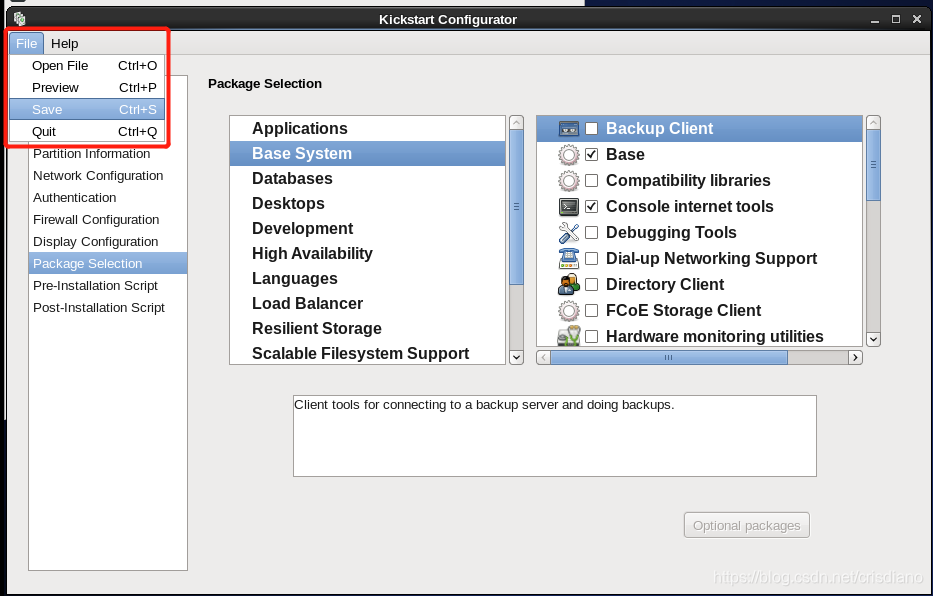Click package list horizontal scroll right arrow
The image size is (933, 596).
[855, 357]
